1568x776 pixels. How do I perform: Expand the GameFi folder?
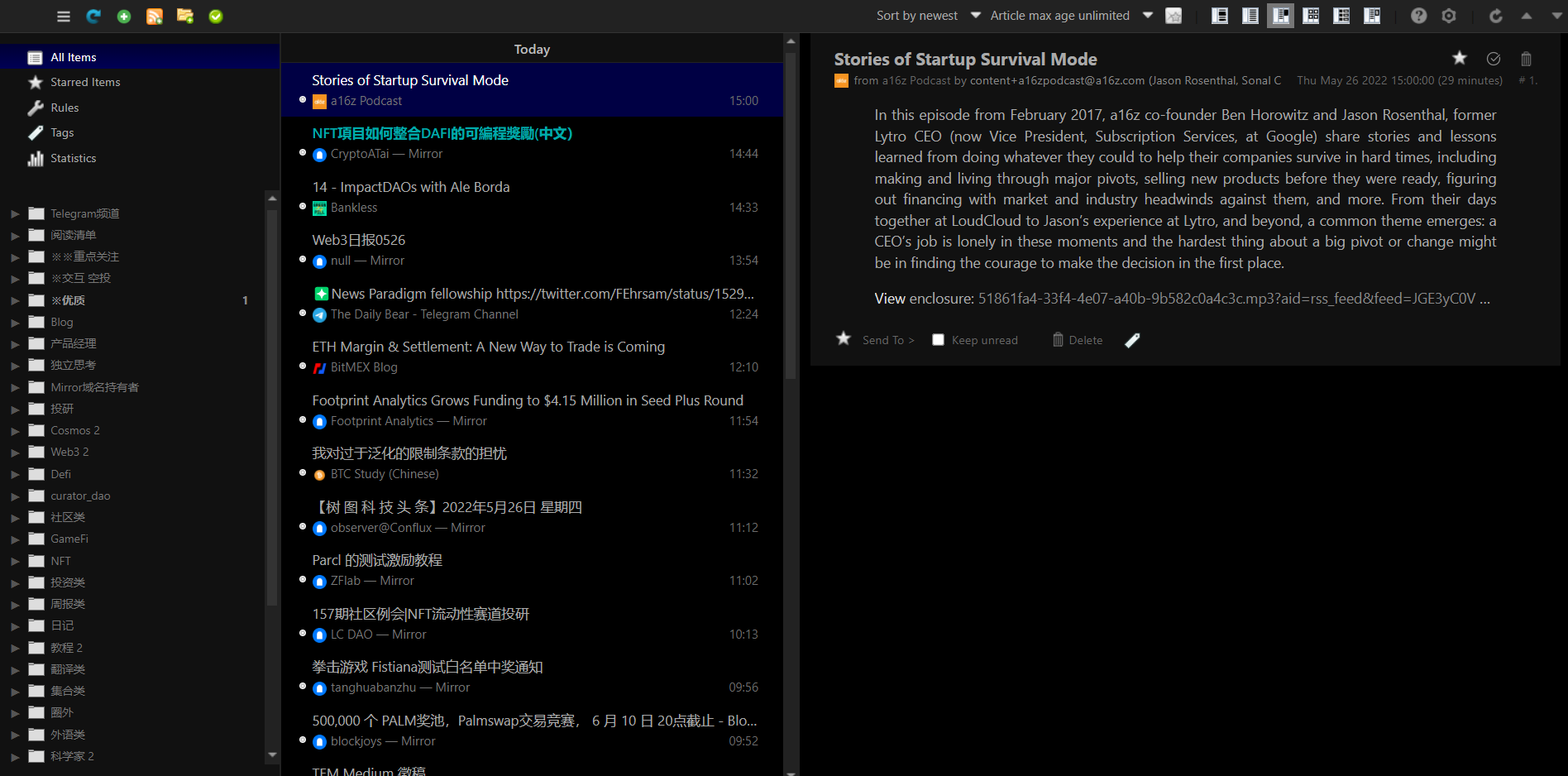pos(15,539)
